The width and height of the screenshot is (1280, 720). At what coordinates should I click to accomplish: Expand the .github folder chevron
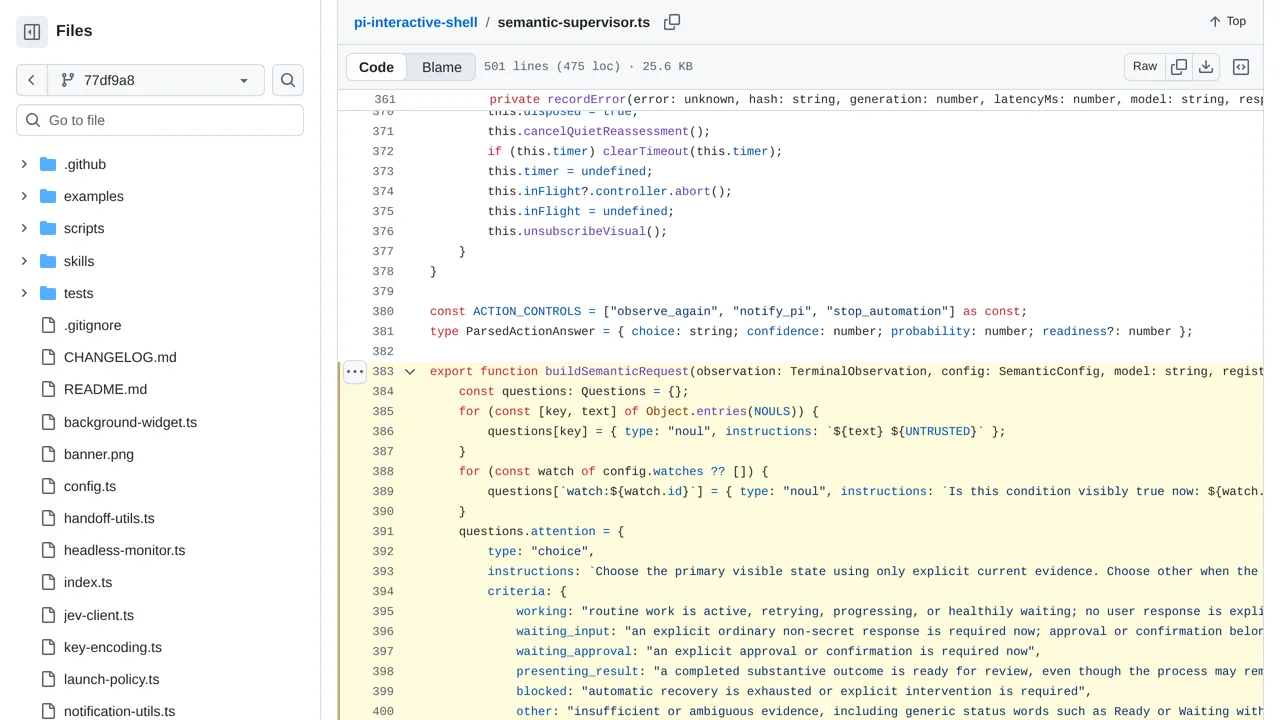point(25,164)
